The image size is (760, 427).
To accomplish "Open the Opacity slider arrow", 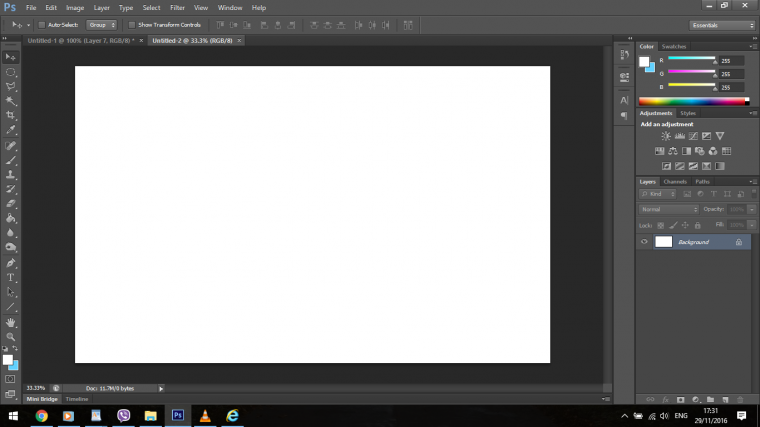I will [x=752, y=209].
